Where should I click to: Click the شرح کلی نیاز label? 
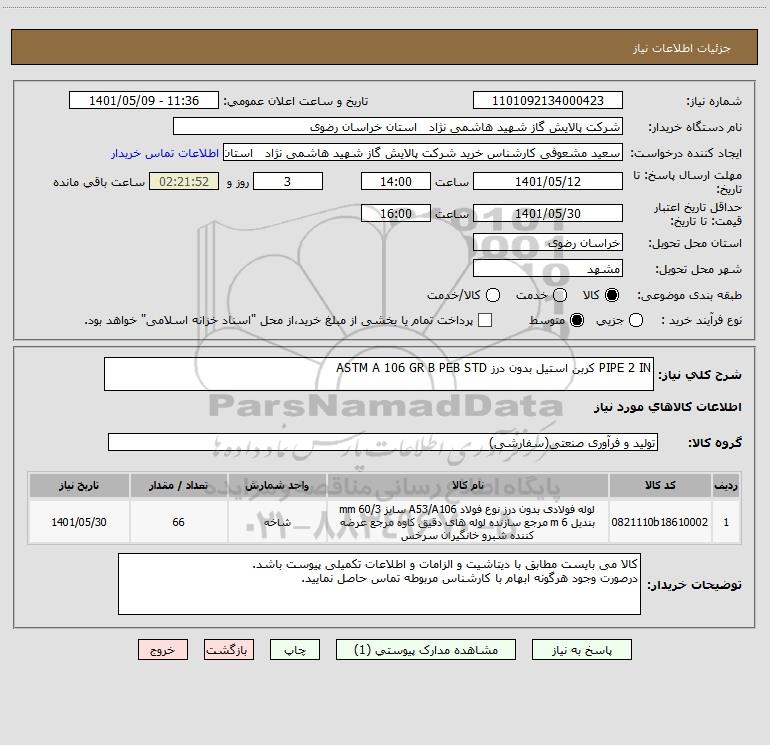click(x=700, y=375)
